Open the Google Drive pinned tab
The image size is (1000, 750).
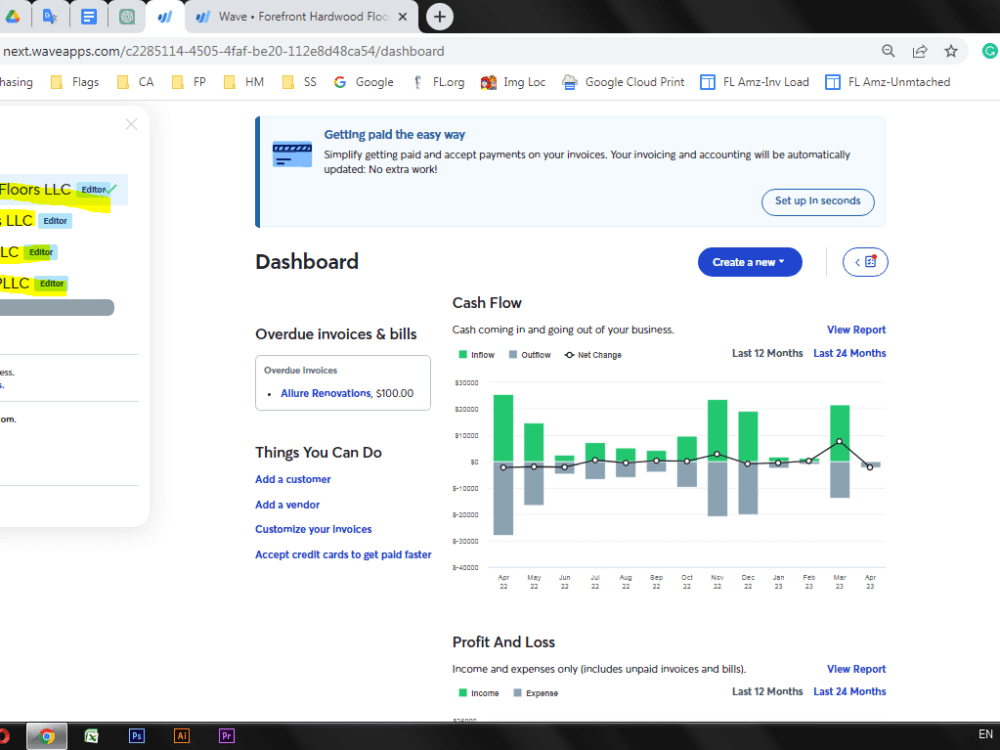pyautogui.click(x=13, y=17)
